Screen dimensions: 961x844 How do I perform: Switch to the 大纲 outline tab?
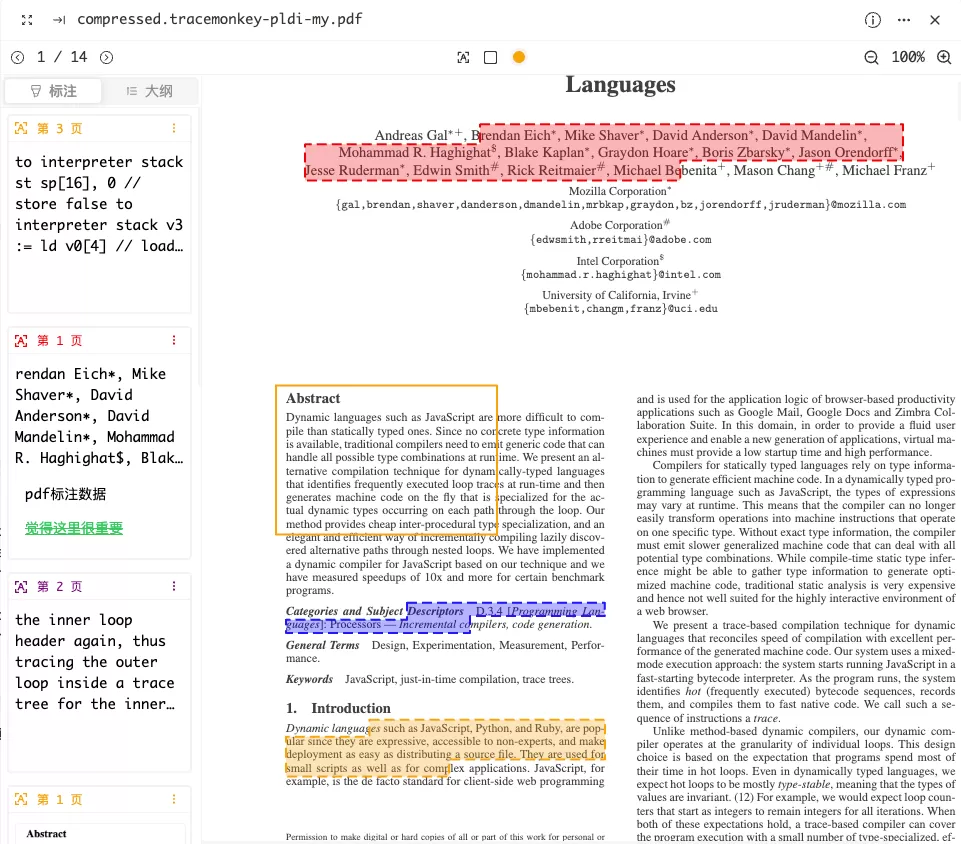149,91
